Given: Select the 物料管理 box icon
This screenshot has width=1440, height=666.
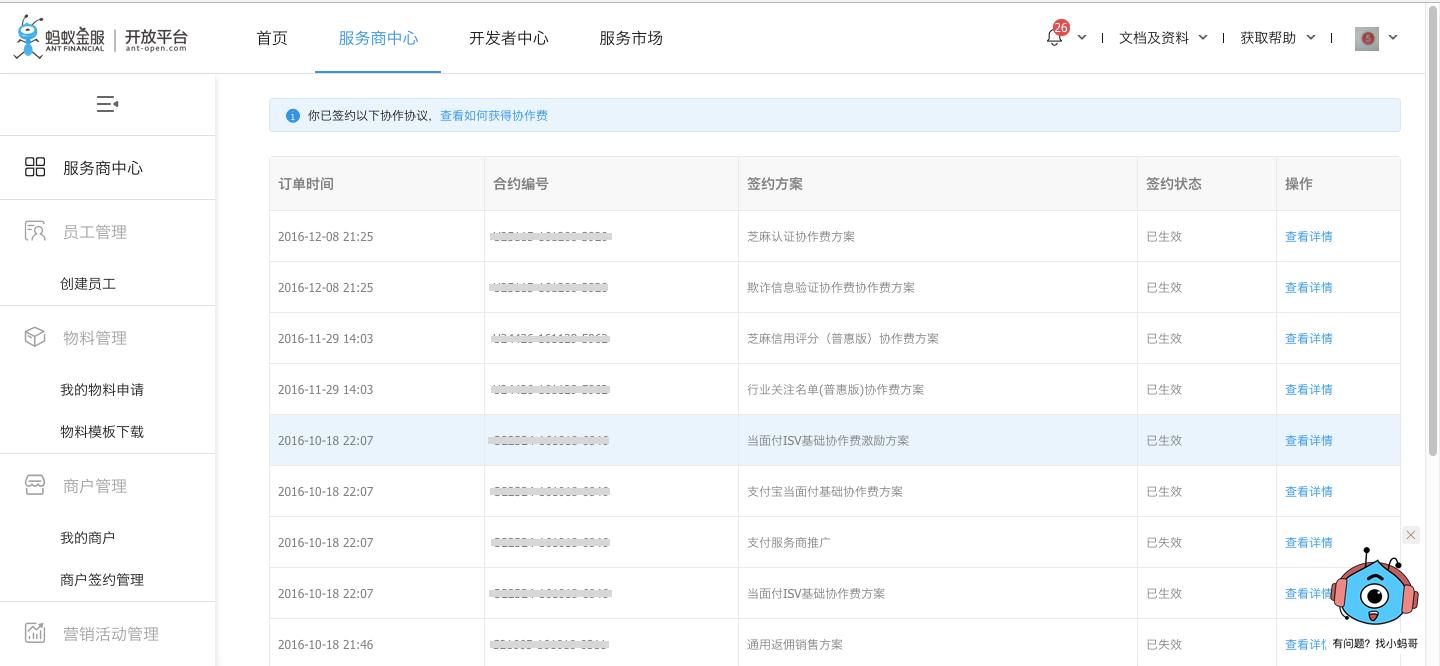Looking at the screenshot, I should (x=34, y=337).
